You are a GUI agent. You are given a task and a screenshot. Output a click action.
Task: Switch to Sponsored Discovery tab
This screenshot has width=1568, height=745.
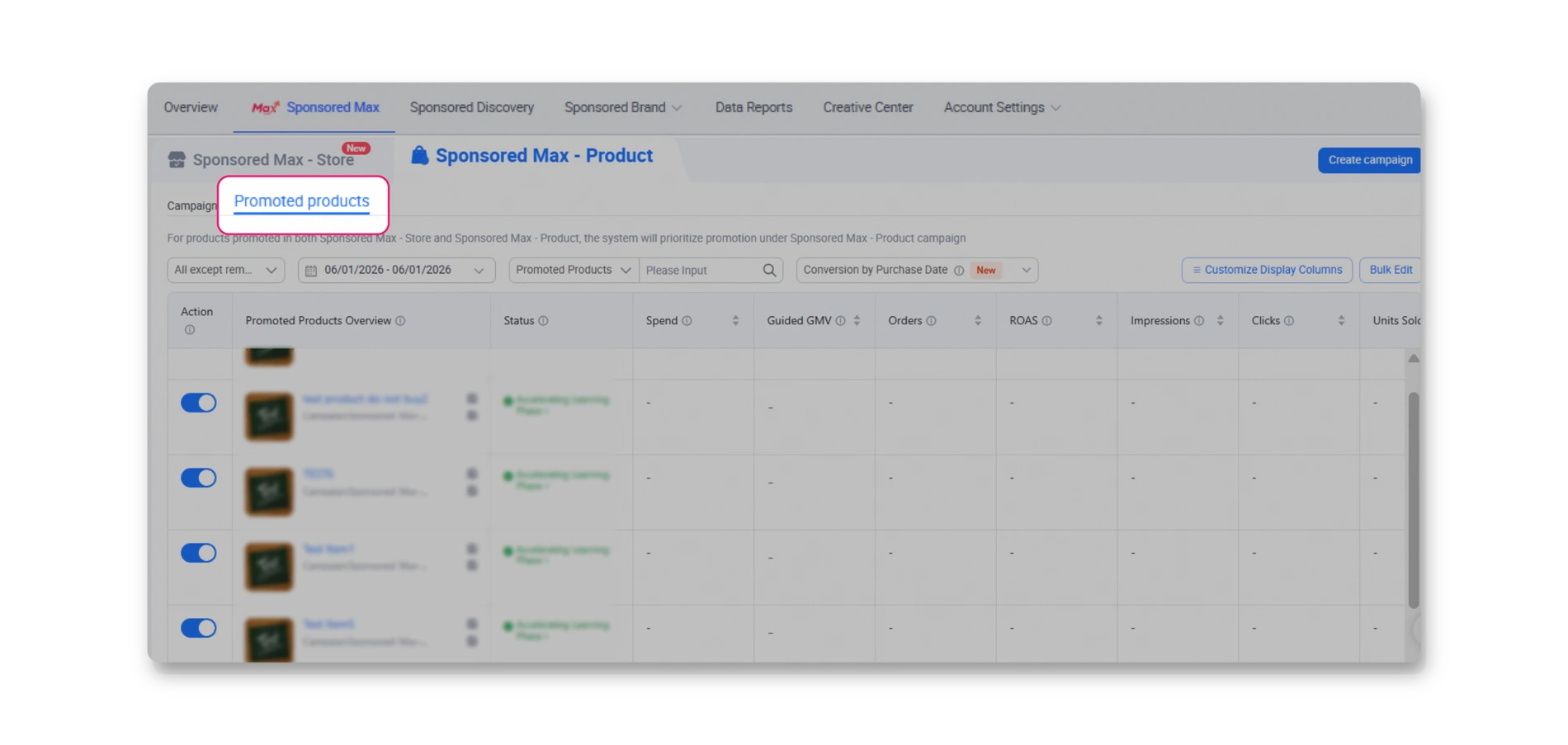[x=471, y=107]
